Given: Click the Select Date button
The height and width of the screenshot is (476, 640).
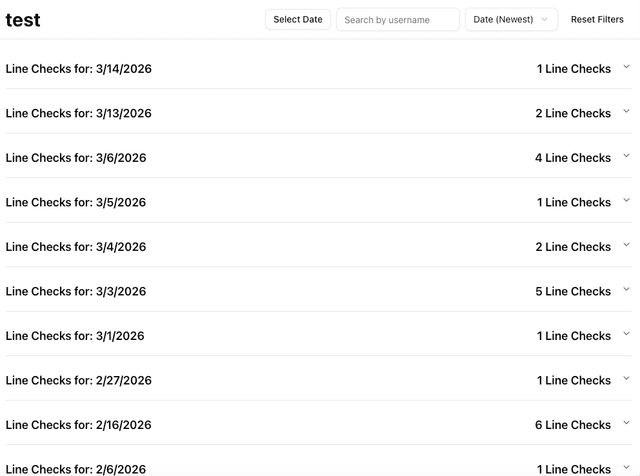Looking at the screenshot, I should (298, 20).
